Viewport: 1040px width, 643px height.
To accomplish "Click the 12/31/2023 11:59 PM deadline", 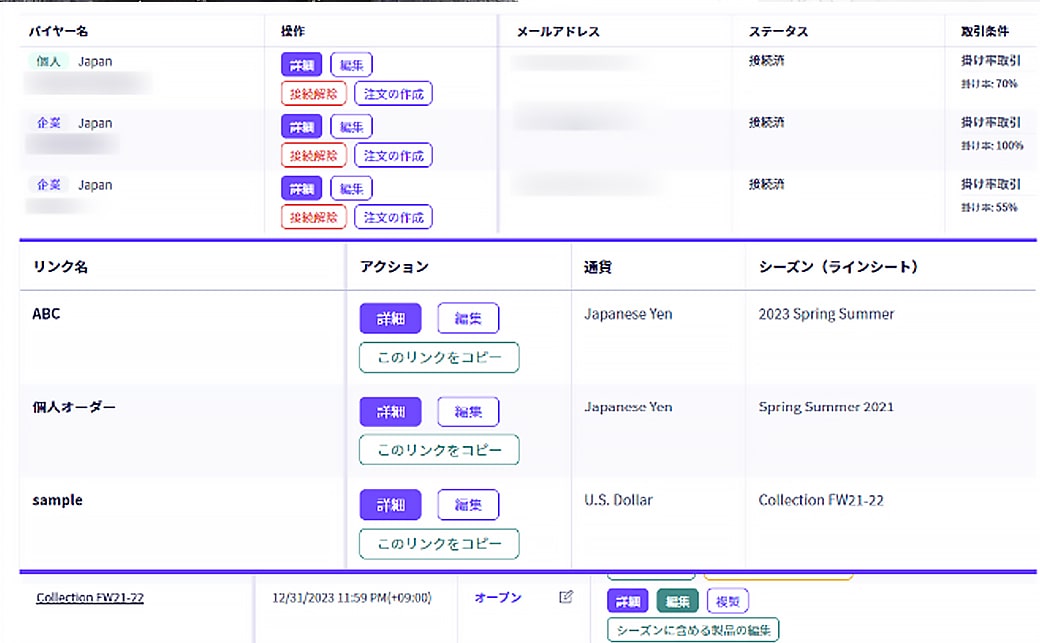I will tap(352, 598).
